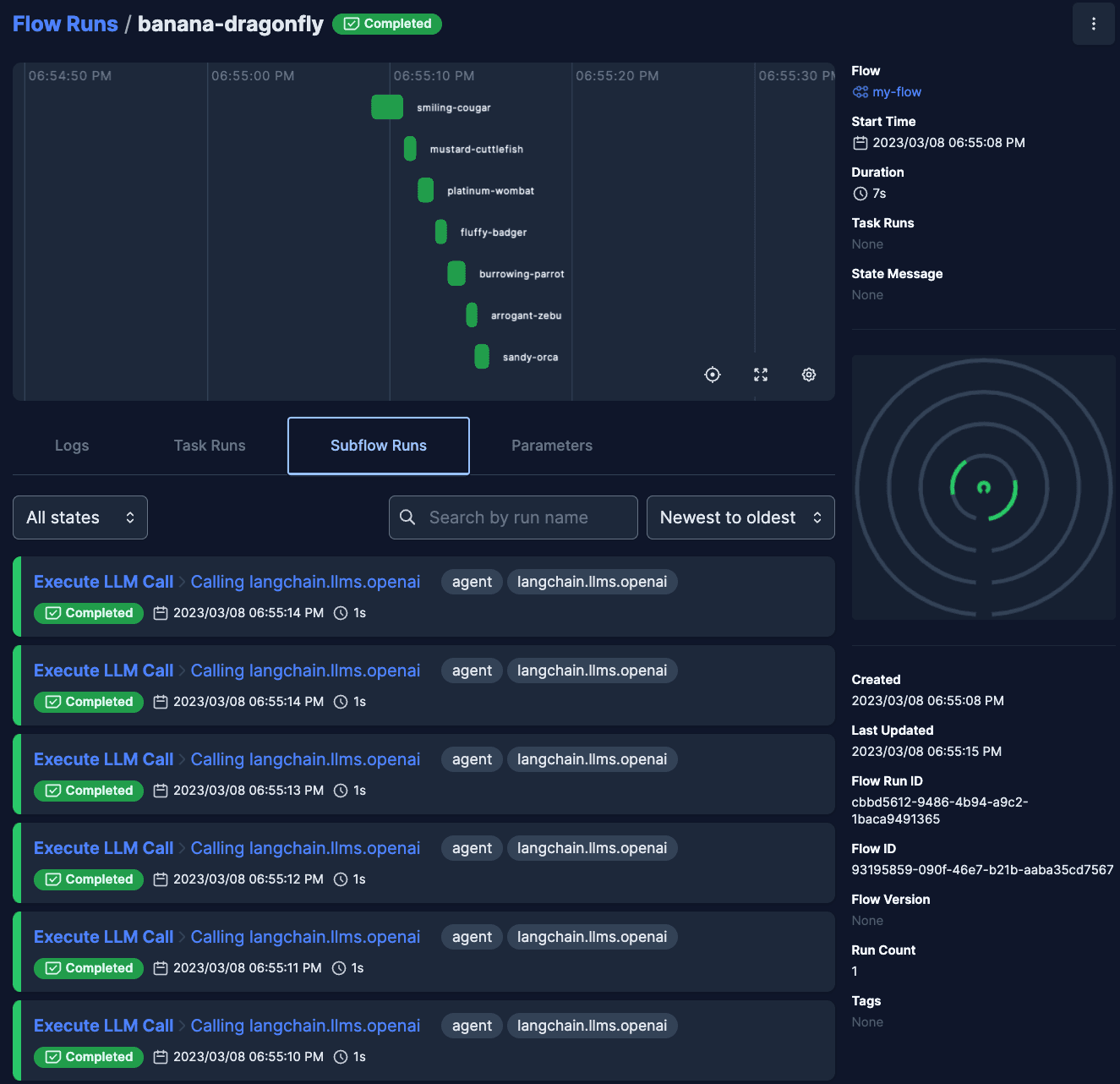Open the first Execute LLM Call subflow
This screenshot has width=1120, height=1084.
tap(103, 582)
